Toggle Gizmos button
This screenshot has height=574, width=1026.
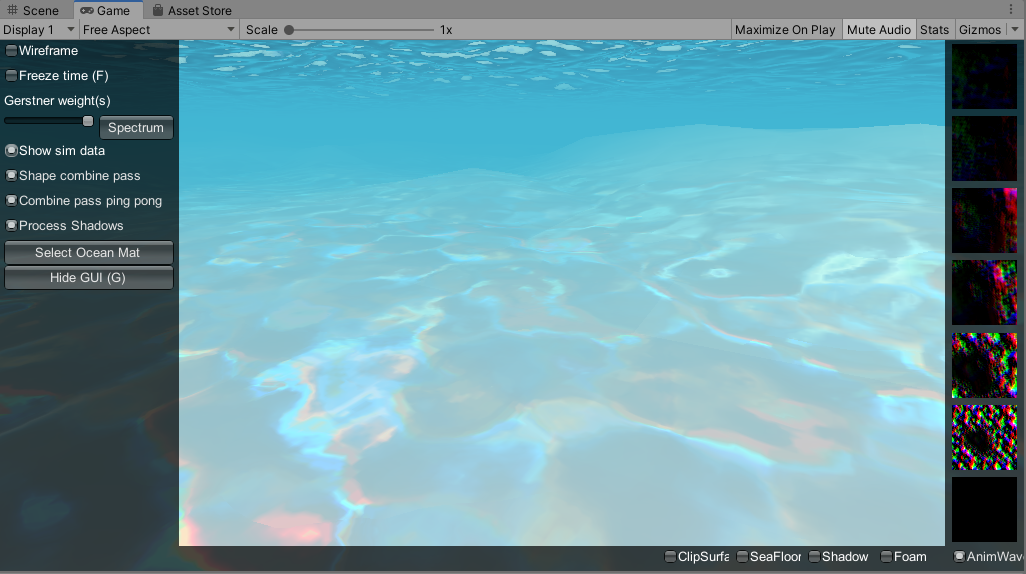980,29
